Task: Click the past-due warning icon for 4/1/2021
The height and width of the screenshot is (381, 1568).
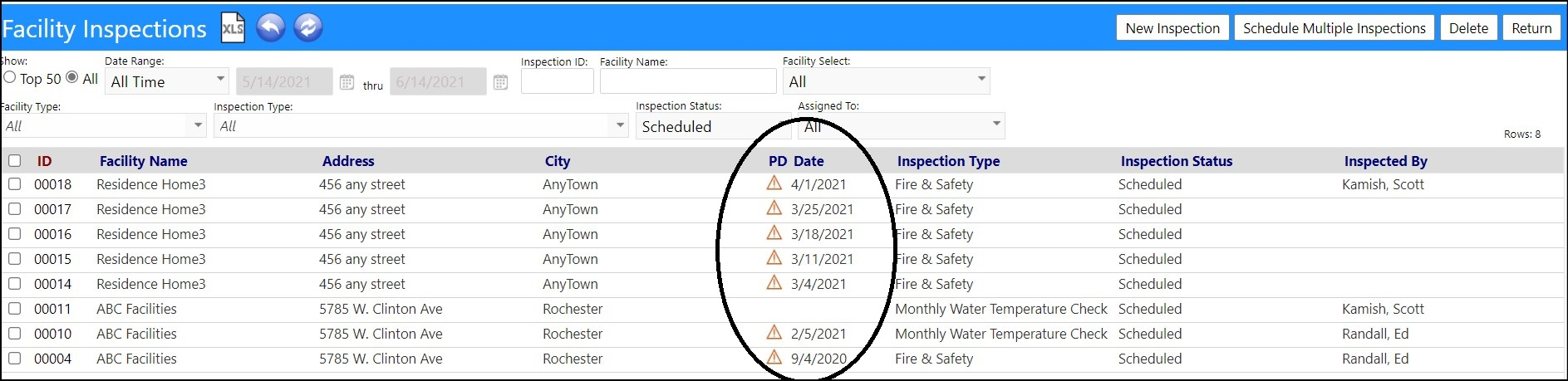Action: [774, 183]
